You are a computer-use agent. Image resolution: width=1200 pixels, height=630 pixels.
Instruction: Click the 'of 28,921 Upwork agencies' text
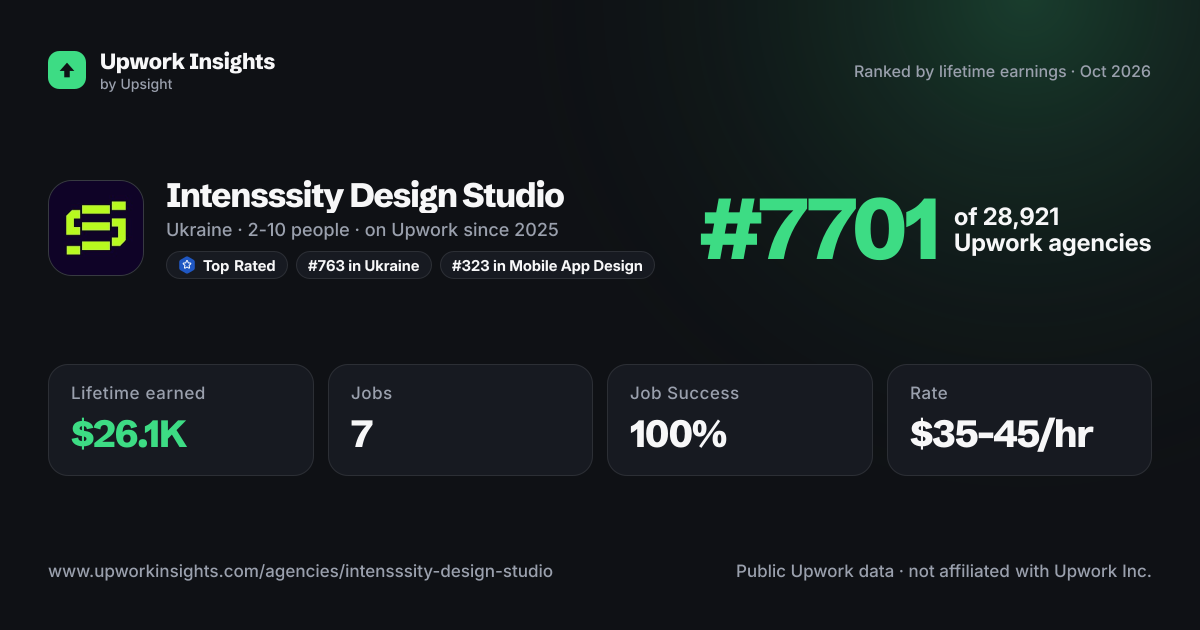pos(1052,230)
